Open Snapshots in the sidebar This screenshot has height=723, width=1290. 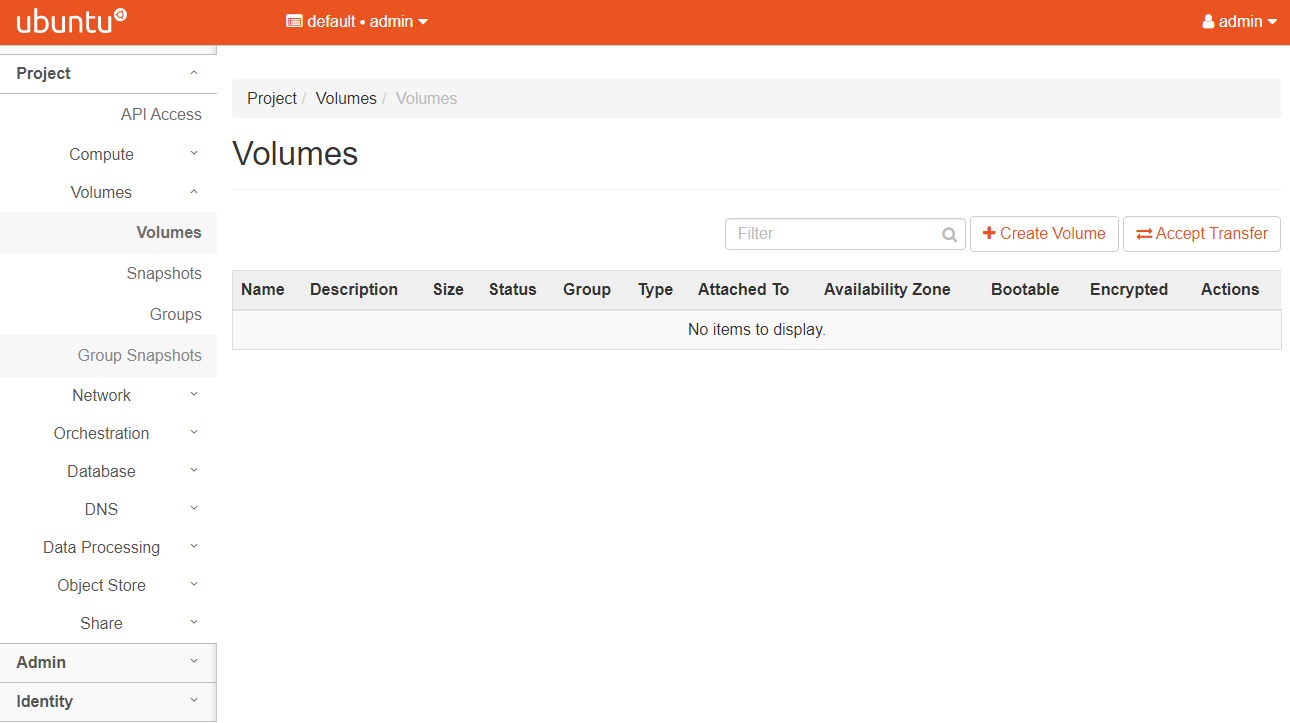click(x=164, y=273)
